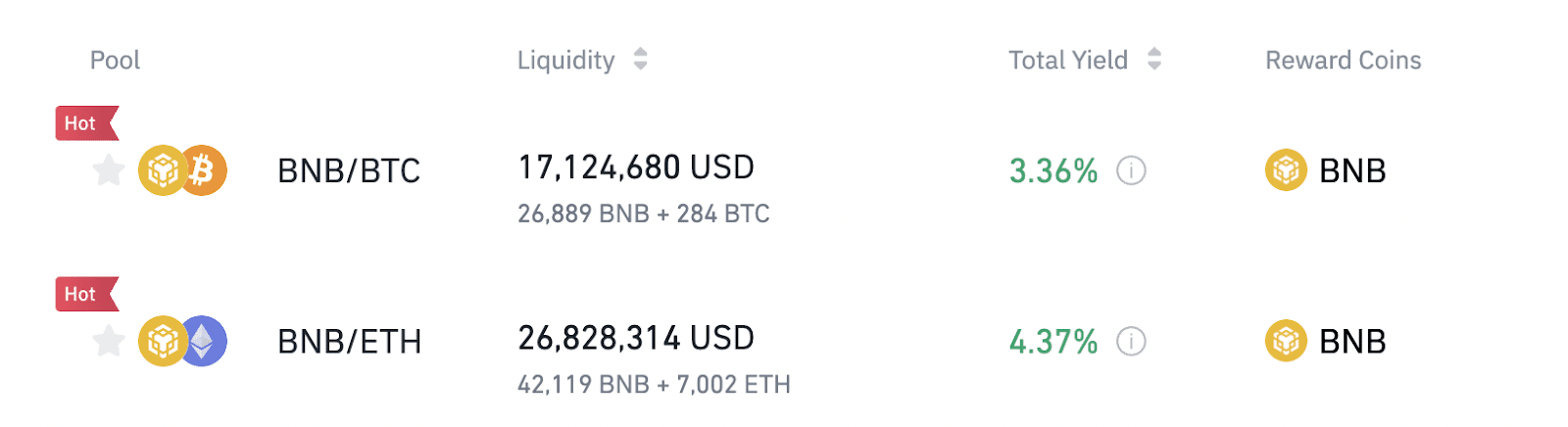Sort pools by Total Yield arrows
The width and height of the screenshot is (1568, 427).
[x=1154, y=60]
